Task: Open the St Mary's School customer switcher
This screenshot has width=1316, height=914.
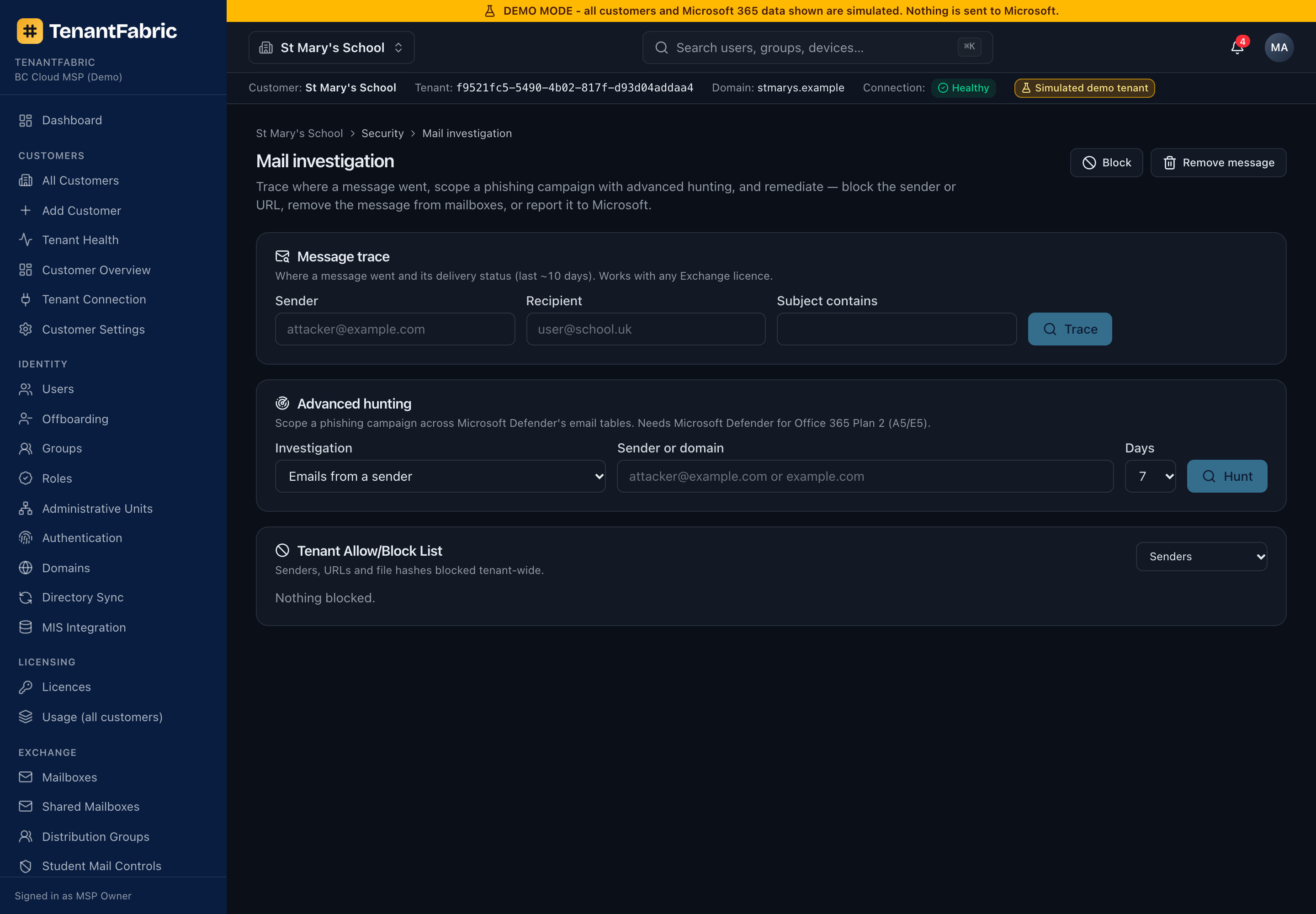Action: (x=332, y=48)
